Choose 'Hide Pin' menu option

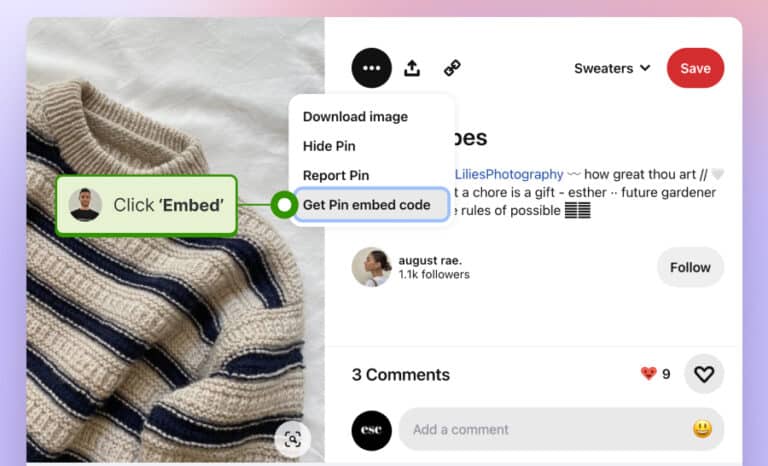click(x=329, y=146)
